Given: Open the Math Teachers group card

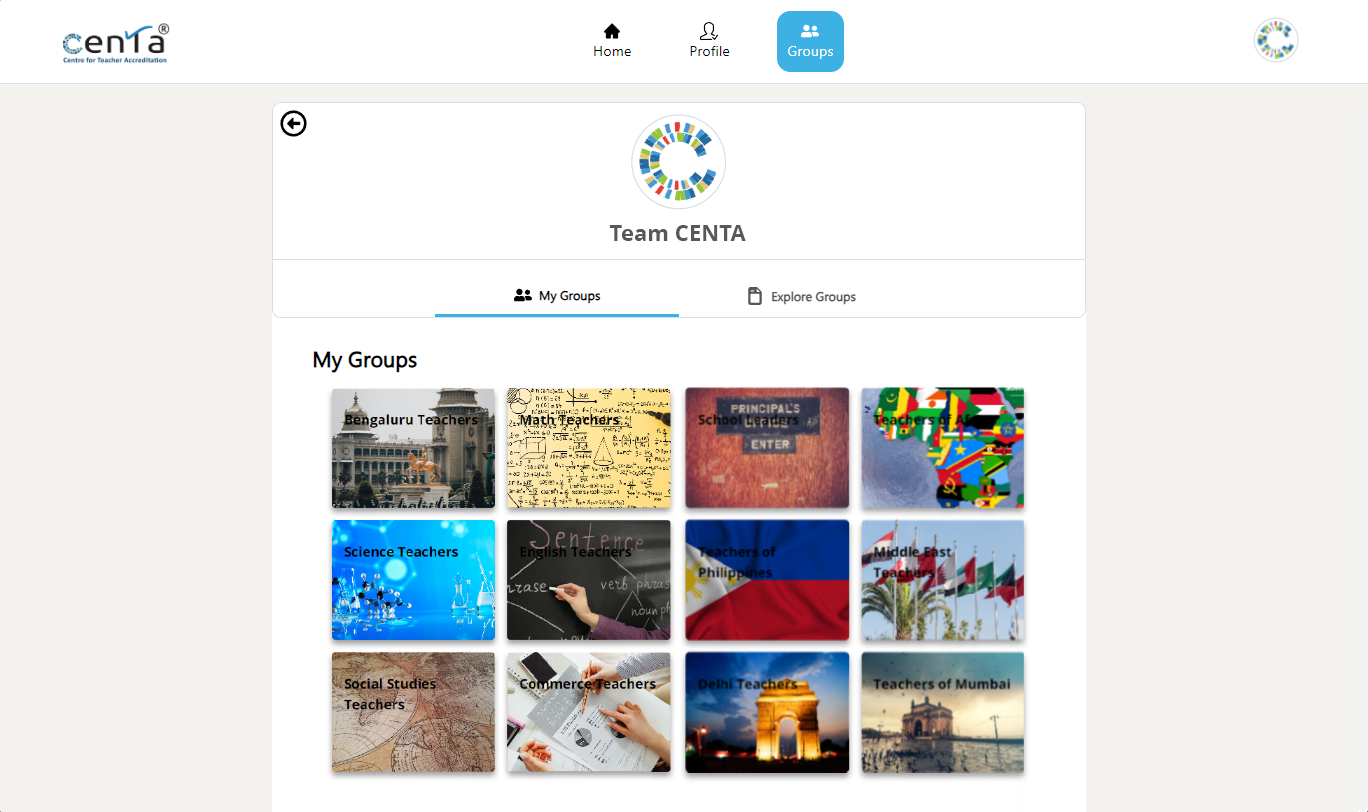Looking at the screenshot, I should pyautogui.click(x=589, y=448).
